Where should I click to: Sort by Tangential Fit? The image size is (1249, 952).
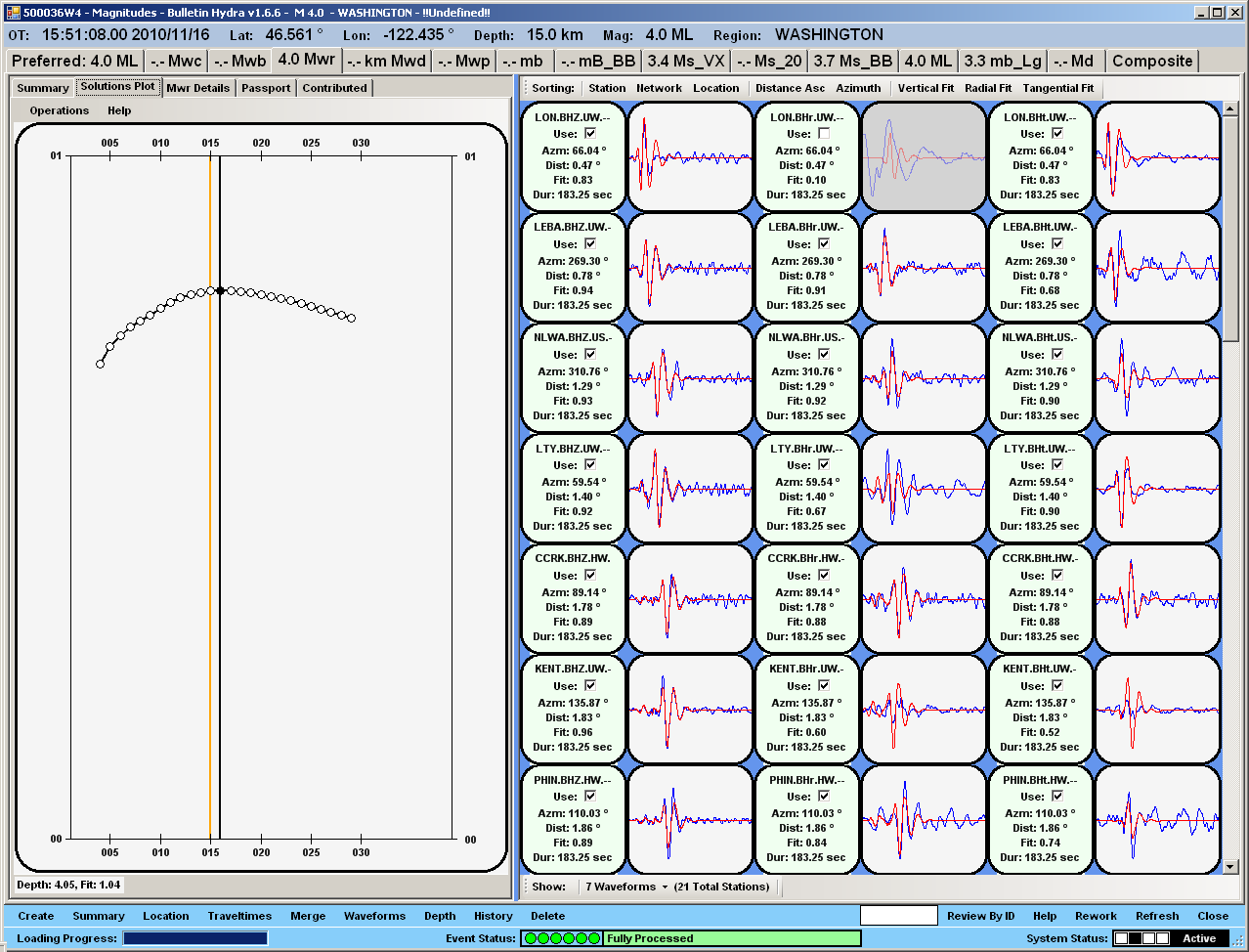pos(1058,88)
